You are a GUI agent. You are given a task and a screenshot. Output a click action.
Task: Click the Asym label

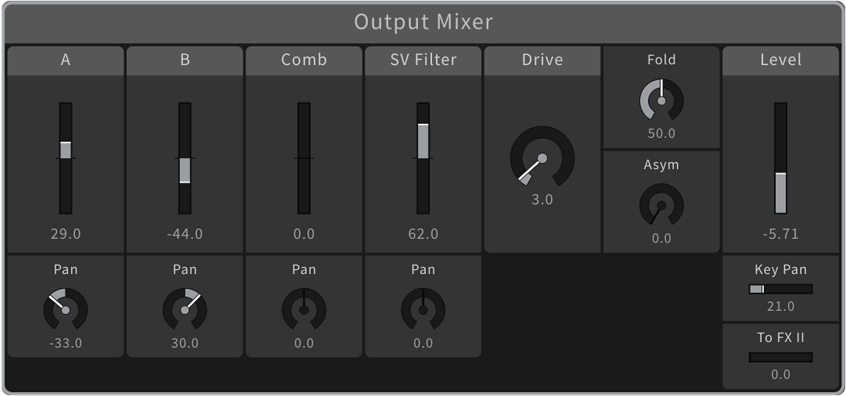[661, 165]
